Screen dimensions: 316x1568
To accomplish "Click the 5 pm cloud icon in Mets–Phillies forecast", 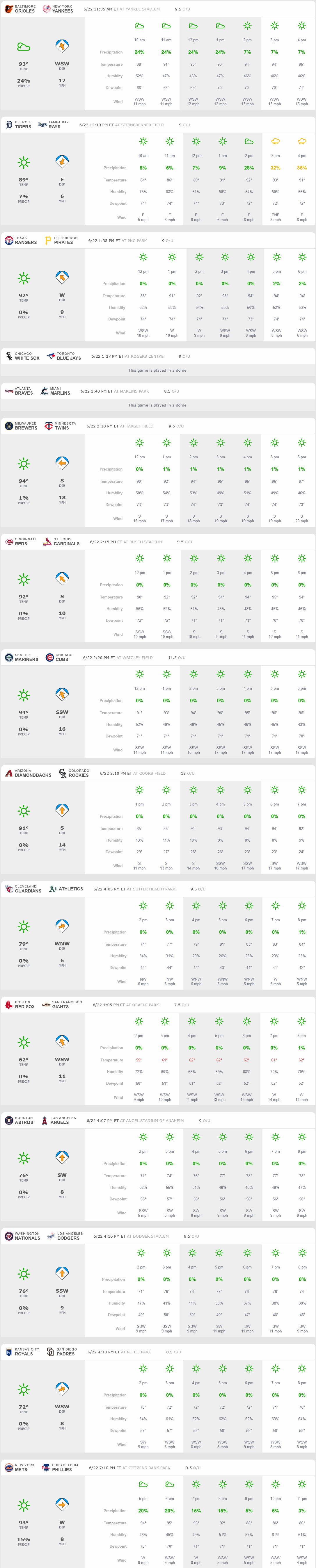I will click(143, 1484).
